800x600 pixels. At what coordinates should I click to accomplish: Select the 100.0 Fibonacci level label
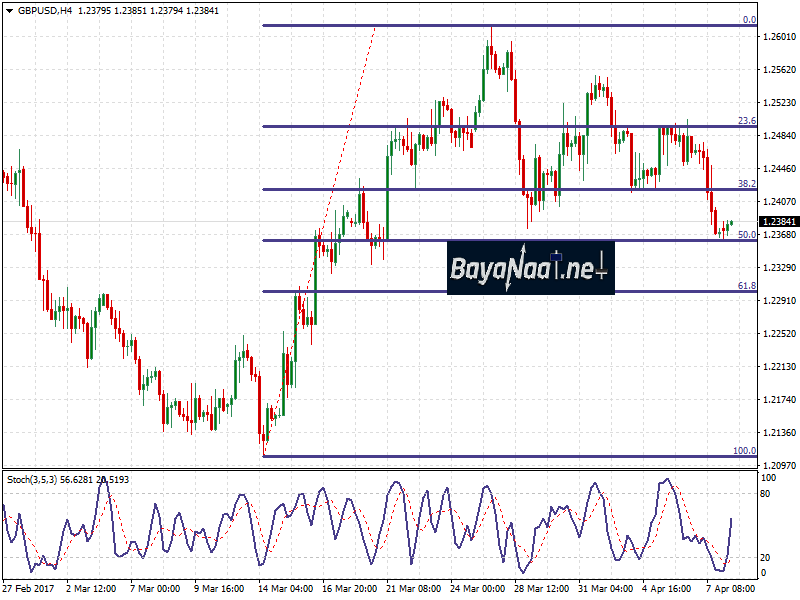(x=744, y=451)
